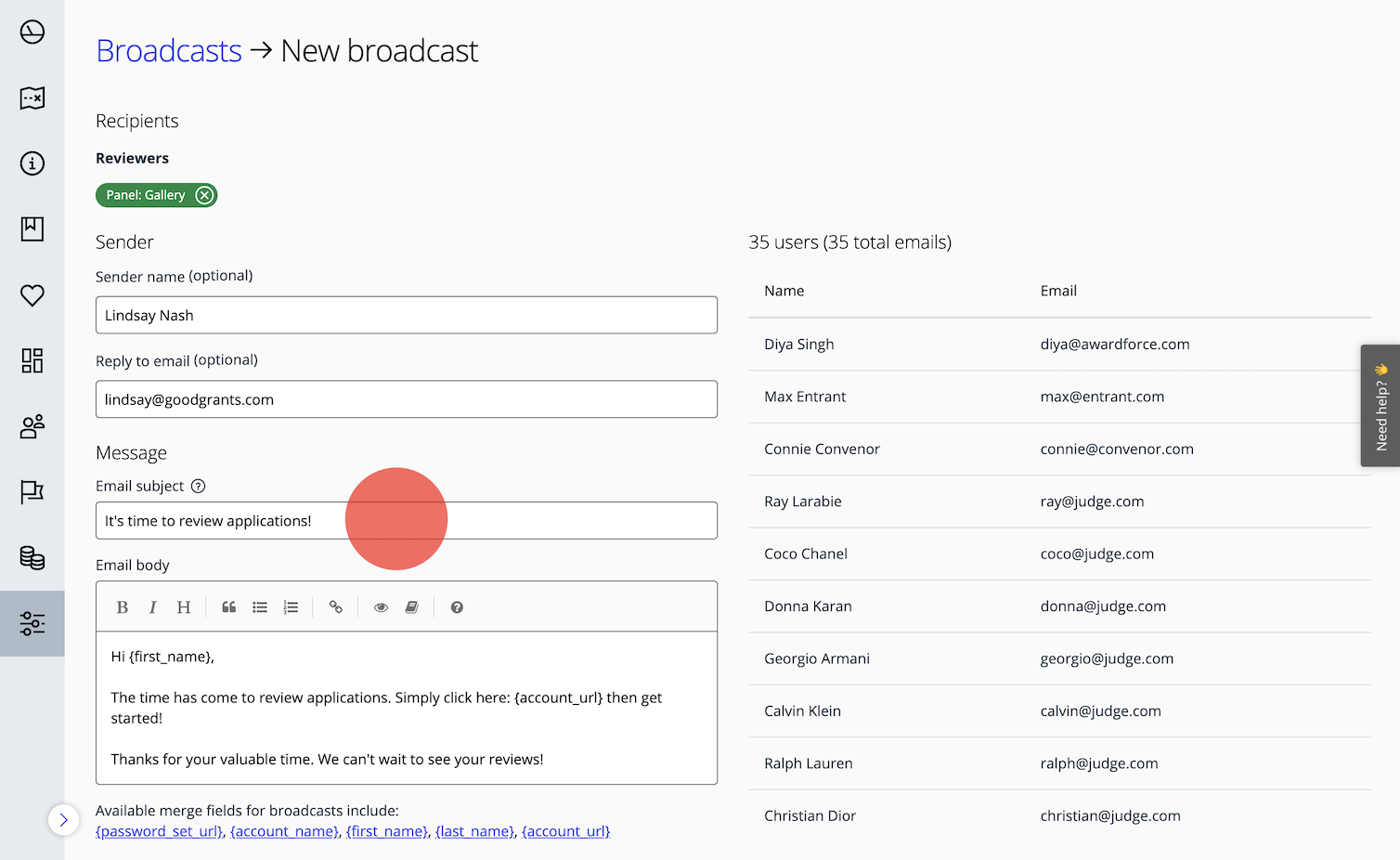The width and height of the screenshot is (1400, 860).
Task: Open the Settings sliders sidebar icon
Action: (32, 623)
